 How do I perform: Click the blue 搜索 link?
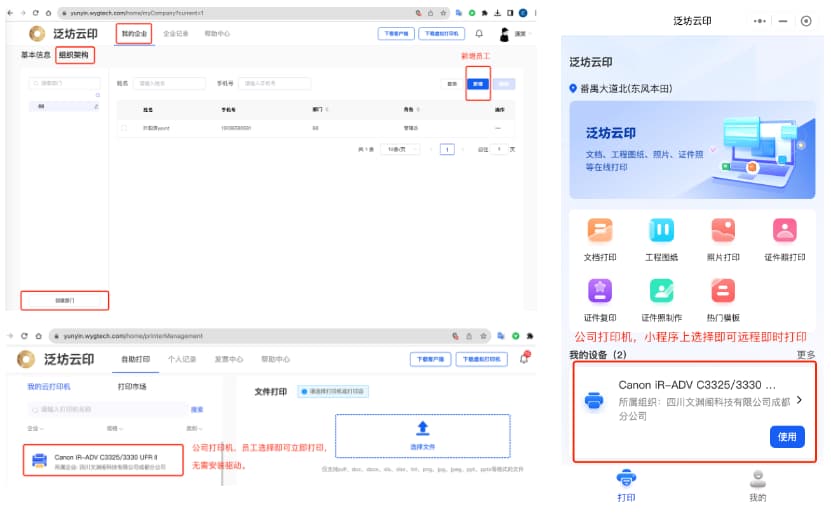[x=197, y=410]
